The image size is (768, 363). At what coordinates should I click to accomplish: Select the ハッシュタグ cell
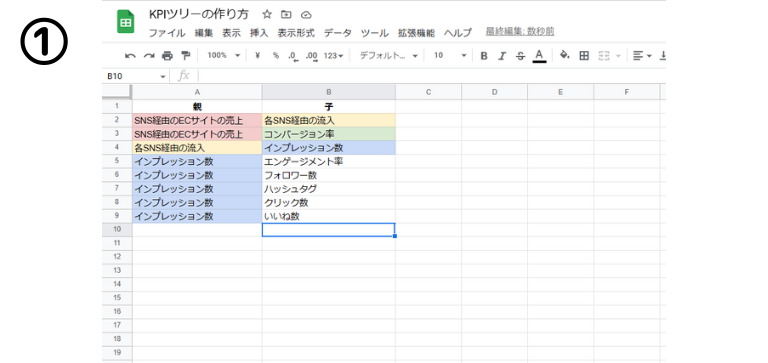(x=329, y=189)
